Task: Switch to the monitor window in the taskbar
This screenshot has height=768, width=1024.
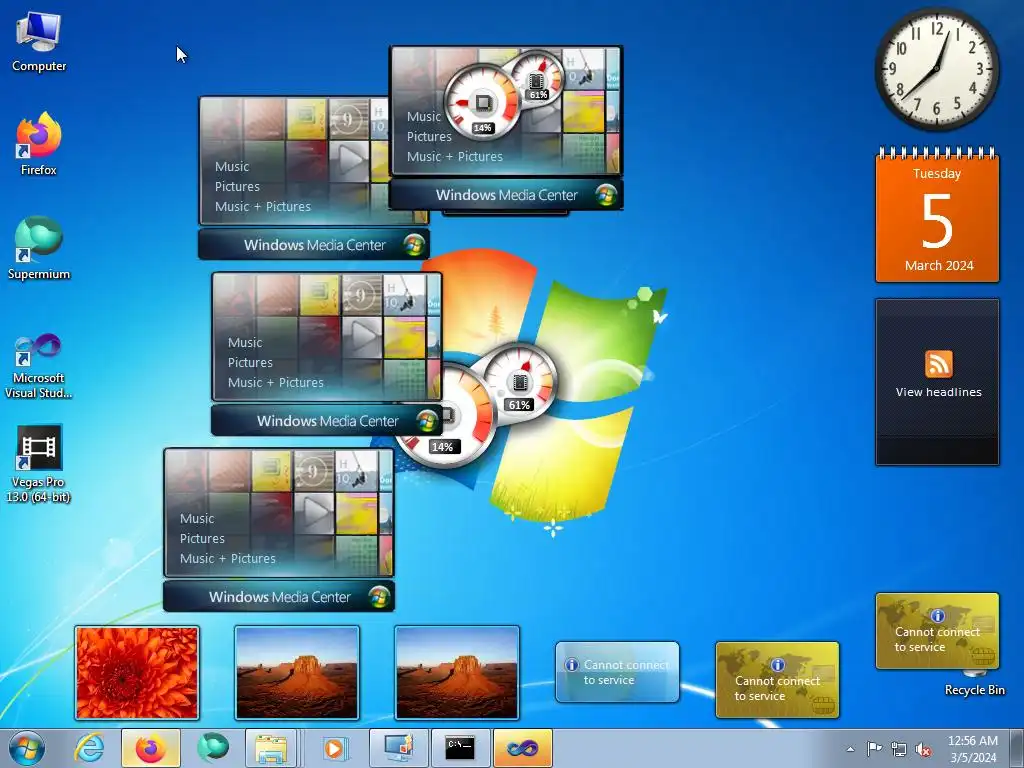Action: [x=398, y=748]
